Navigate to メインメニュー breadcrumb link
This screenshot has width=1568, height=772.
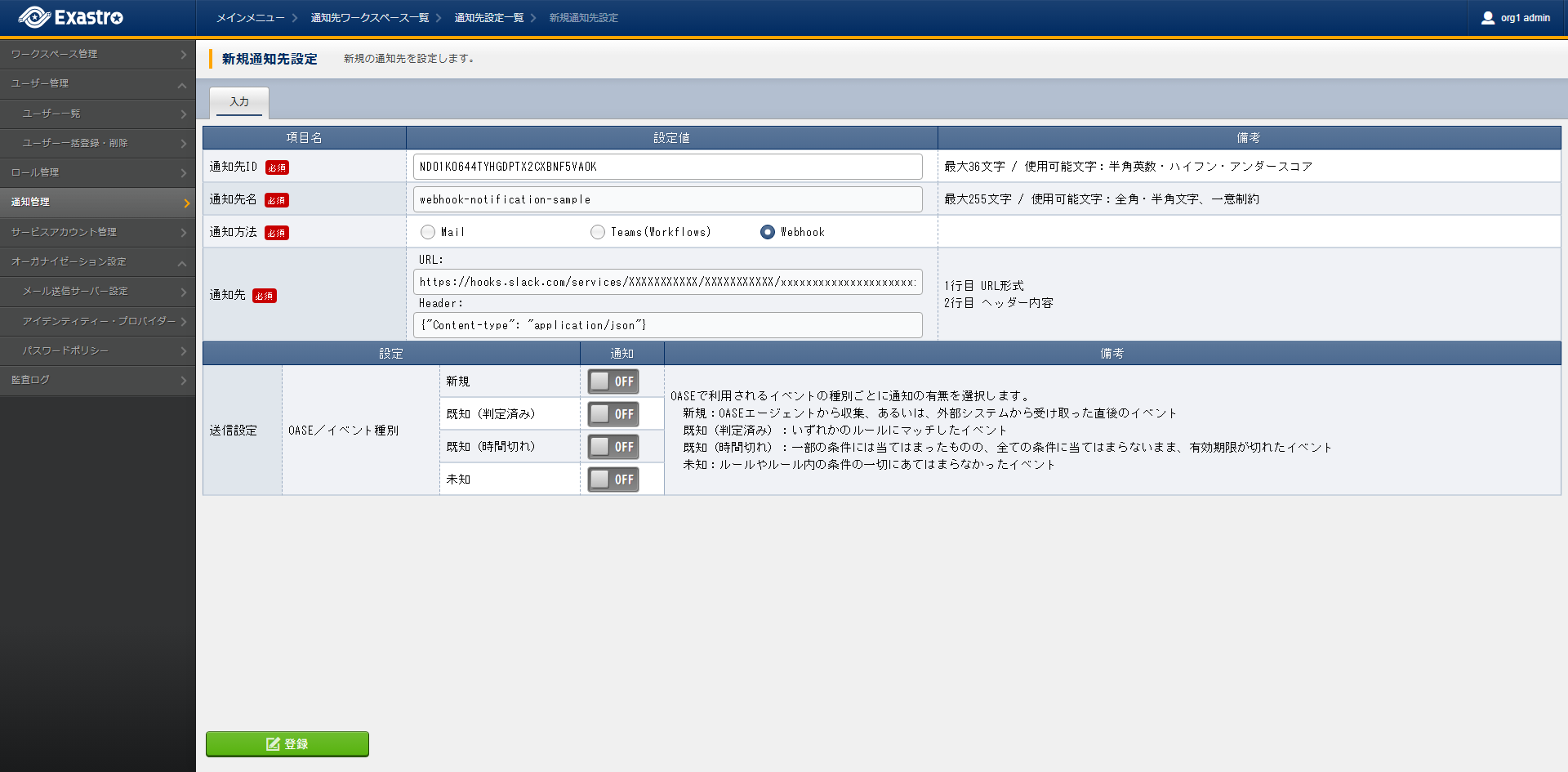pos(250,18)
